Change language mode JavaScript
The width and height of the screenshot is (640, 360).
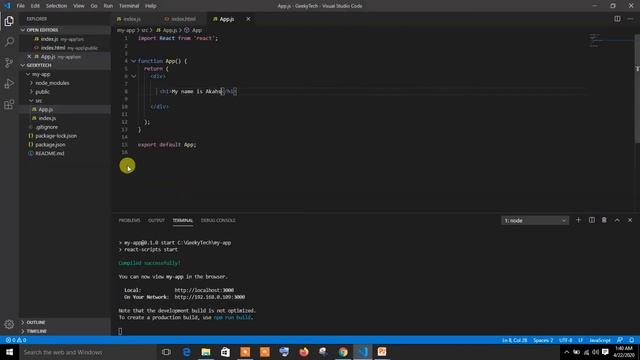(x=600, y=340)
